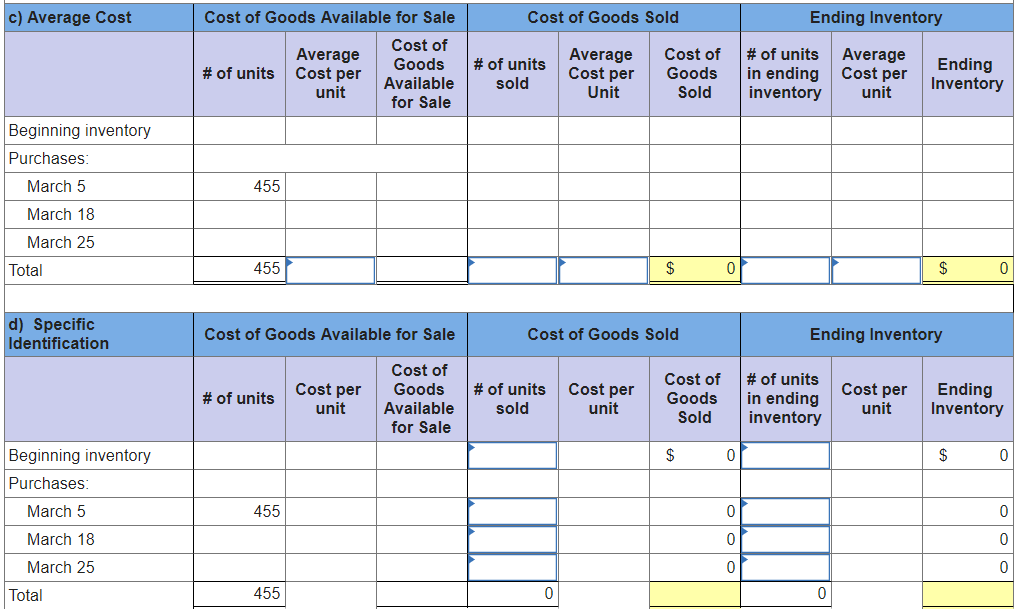Viewport: 1016px width, 609px height.
Task: Click the Average Cost per unit input in Total row
Action: point(330,270)
